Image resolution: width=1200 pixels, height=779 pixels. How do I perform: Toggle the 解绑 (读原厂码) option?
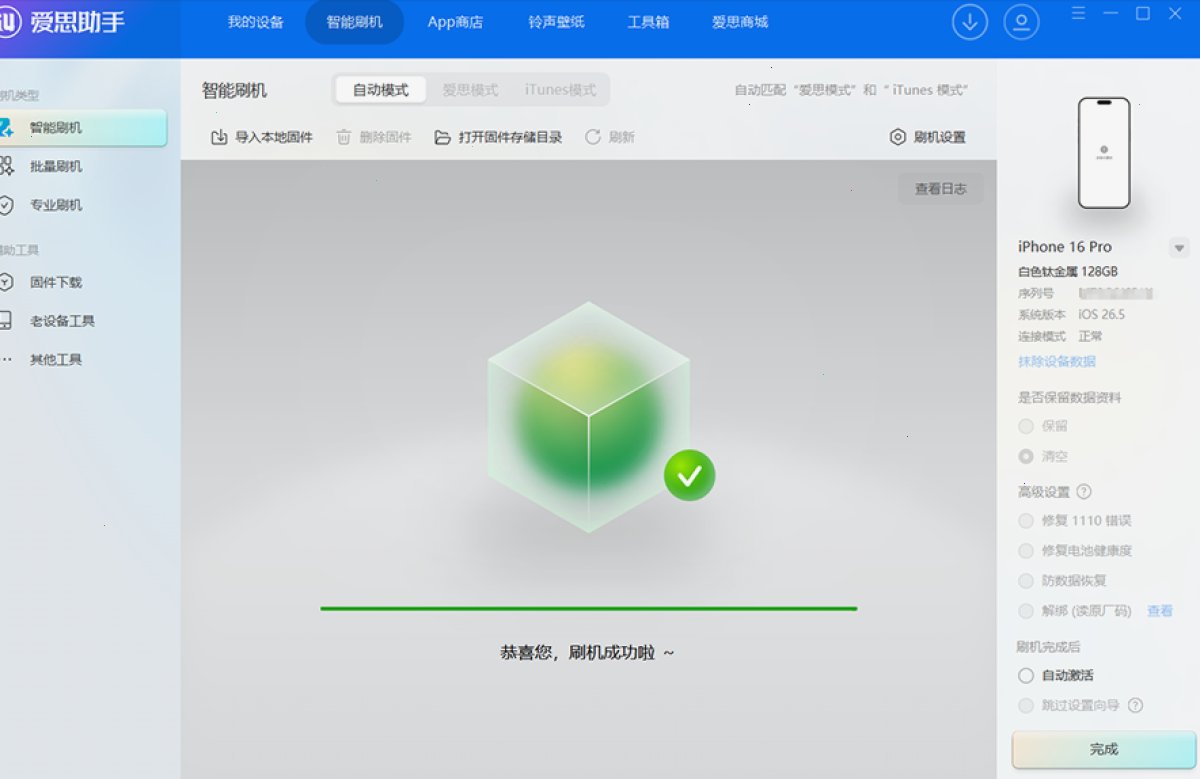click(x=1025, y=610)
